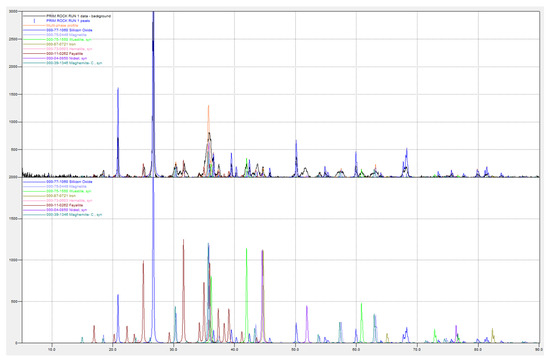The image size is (550, 363).
Task: Click the orange Multiphase profile line swatch
Action: (34, 26)
